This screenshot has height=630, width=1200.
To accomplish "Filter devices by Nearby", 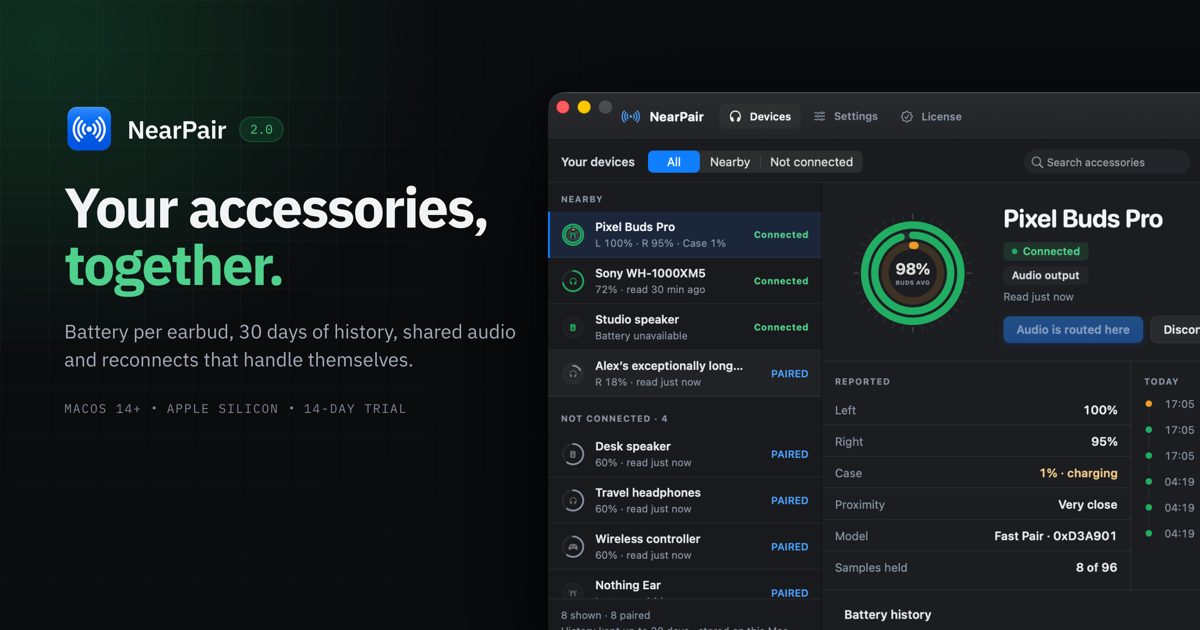I will [x=730, y=162].
